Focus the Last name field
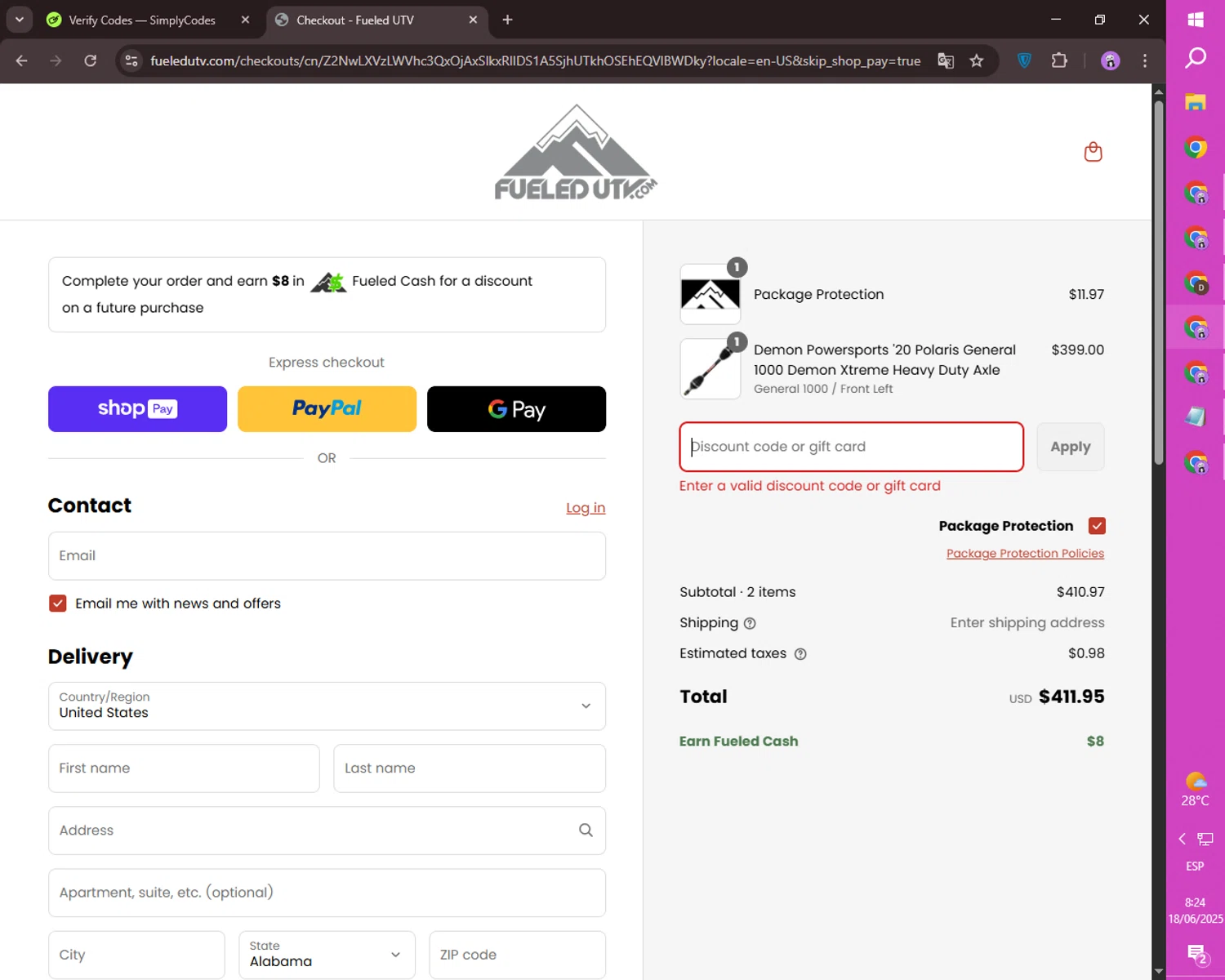 pyautogui.click(x=470, y=768)
